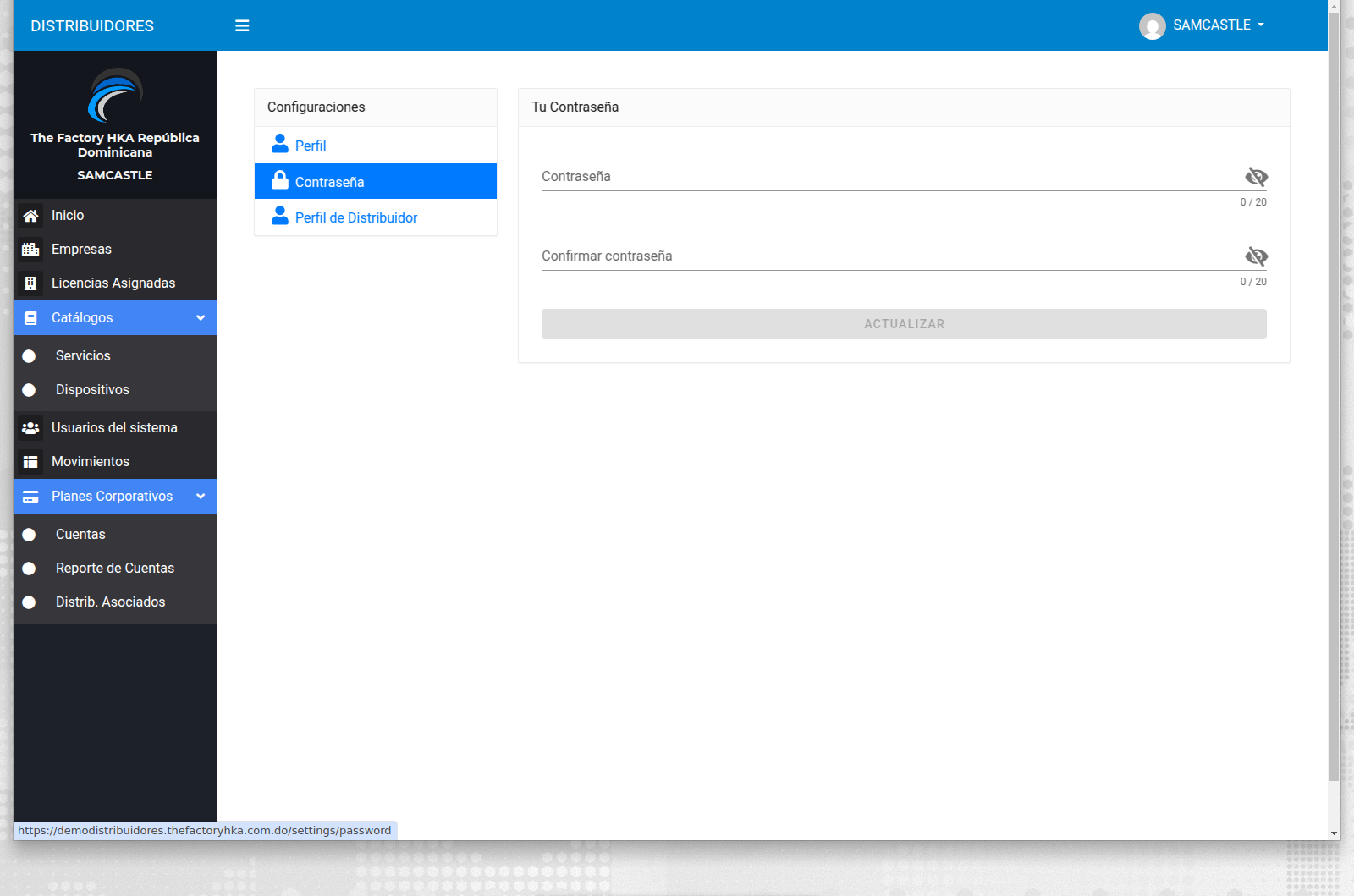Click the Confirmar contraseña 0 / 20 counter
Image resolution: width=1354 pixels, height=896 pixels.
1253,282
